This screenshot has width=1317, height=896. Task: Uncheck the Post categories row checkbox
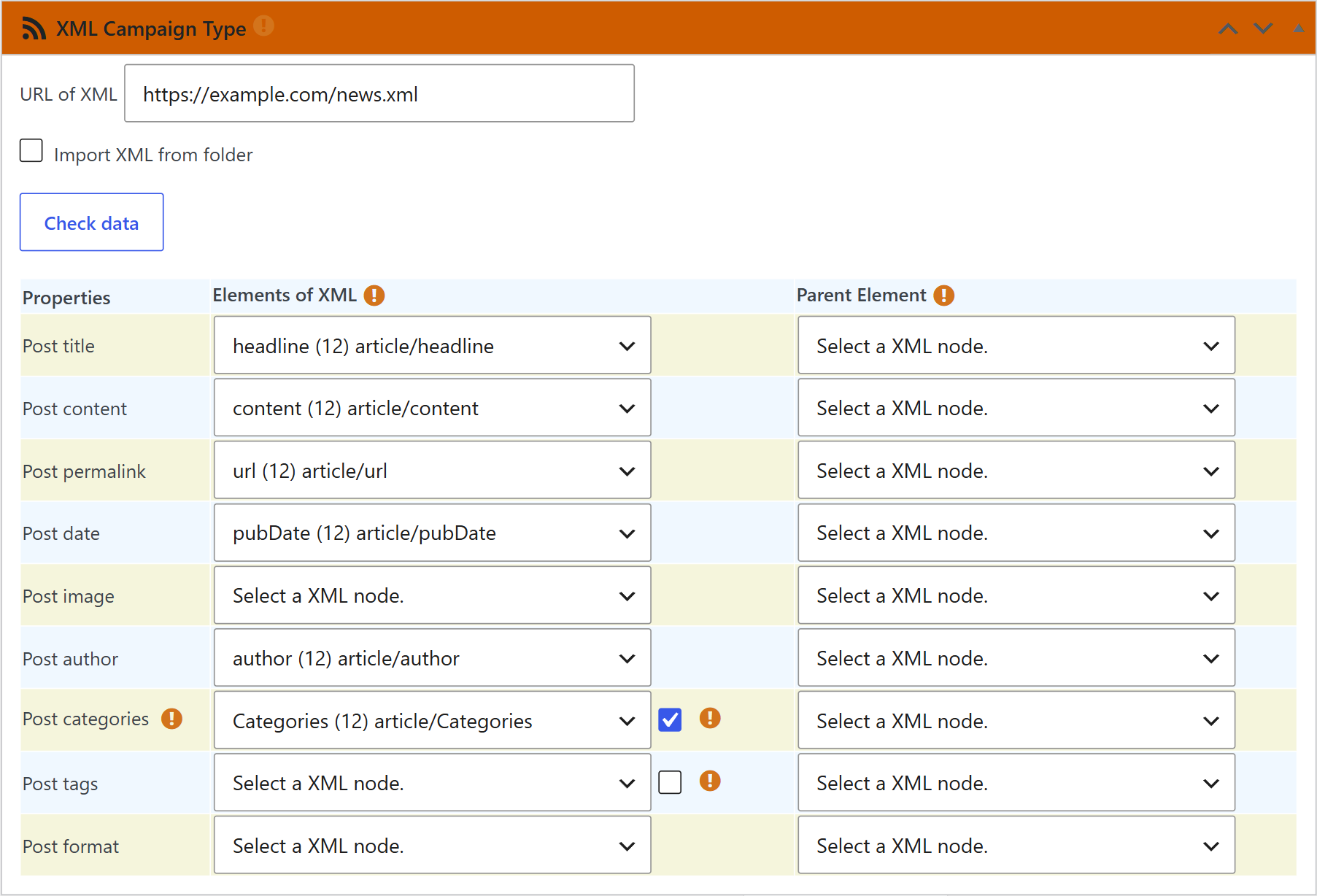point(670,719)
